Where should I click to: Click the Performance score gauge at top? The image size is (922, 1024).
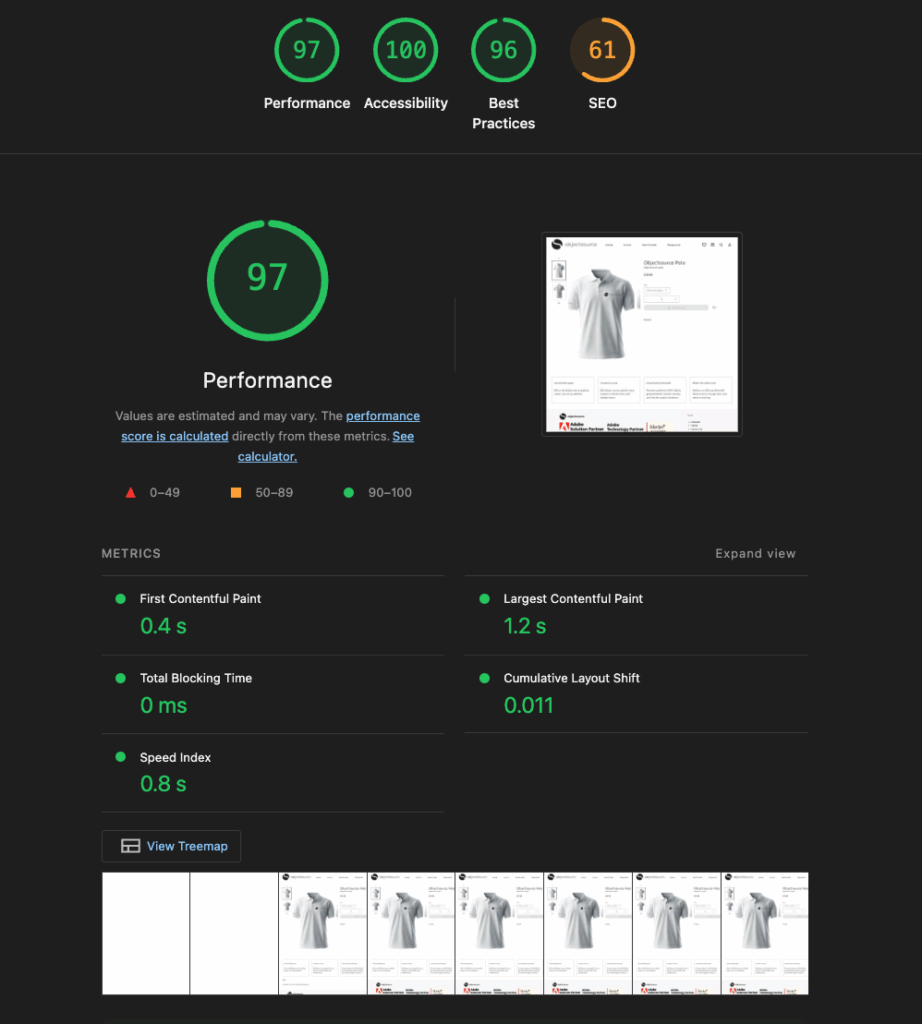pyautogui.click(x=307, y=50)
